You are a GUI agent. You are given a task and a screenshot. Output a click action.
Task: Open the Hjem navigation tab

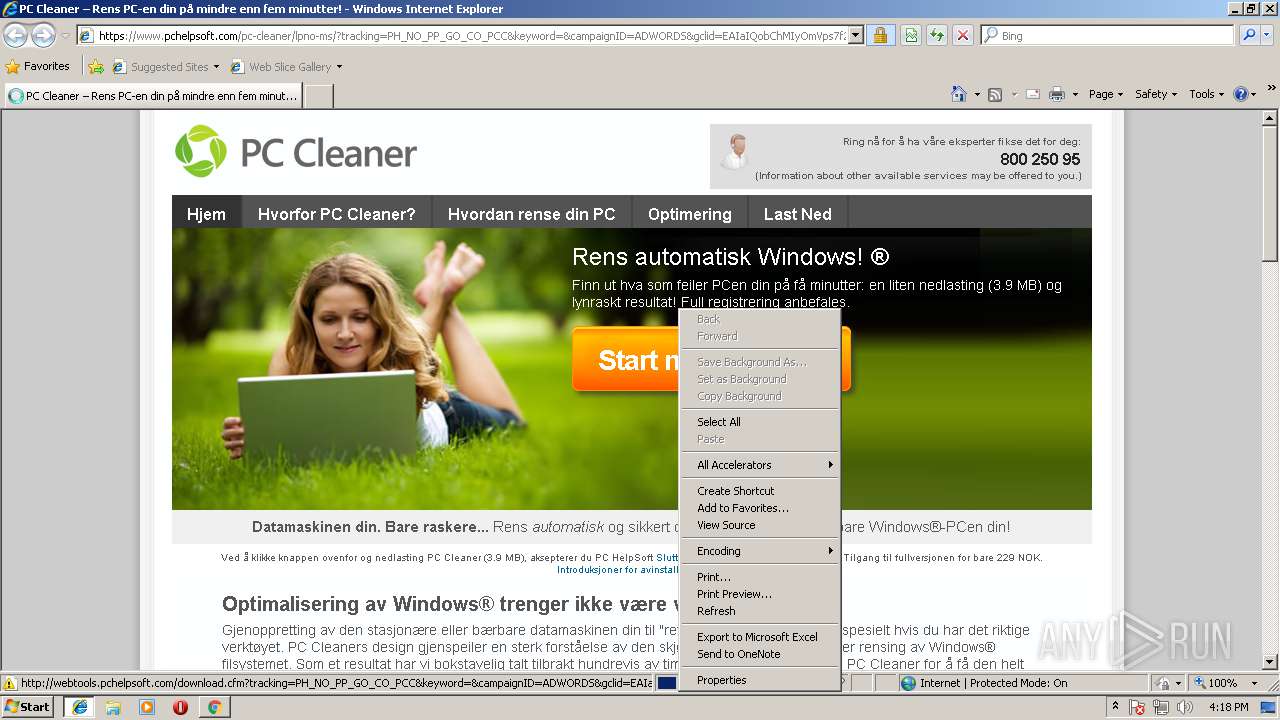pyautogui.click(x=206, y=213)
